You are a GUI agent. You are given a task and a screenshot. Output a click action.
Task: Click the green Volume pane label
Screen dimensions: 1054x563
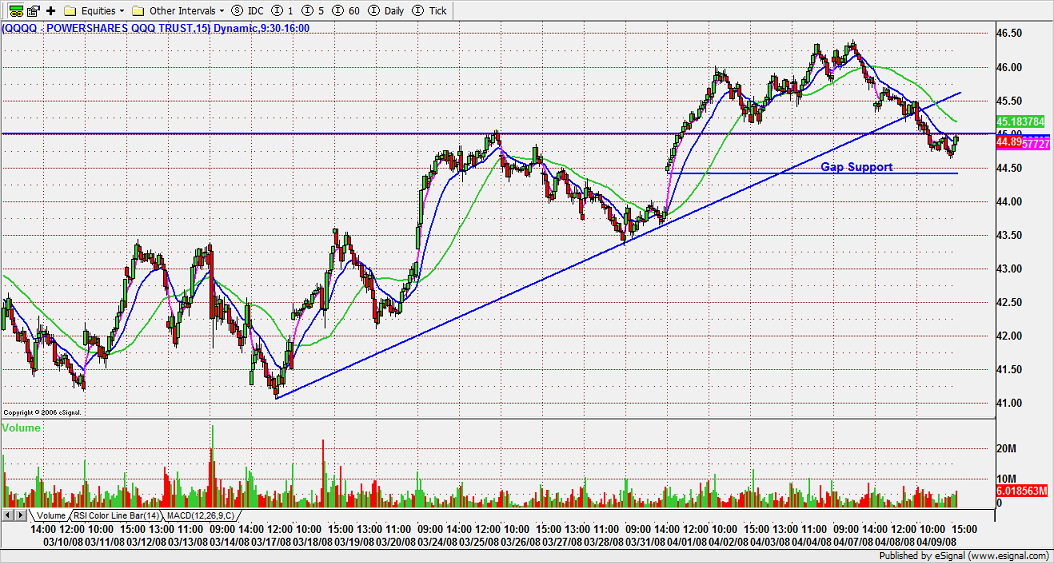point(22,427)
